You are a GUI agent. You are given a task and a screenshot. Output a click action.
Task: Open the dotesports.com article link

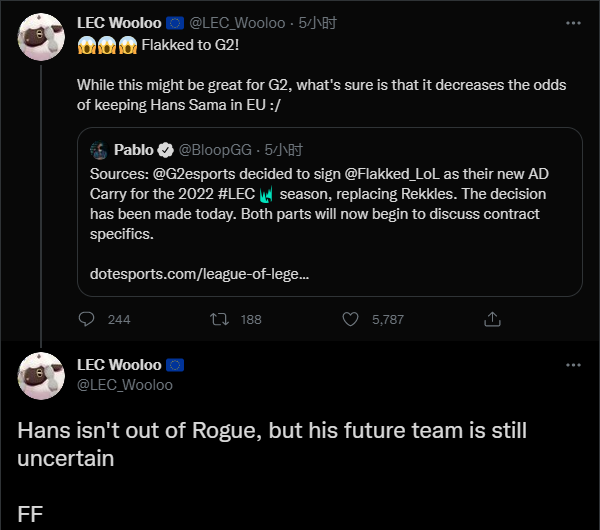199,274
